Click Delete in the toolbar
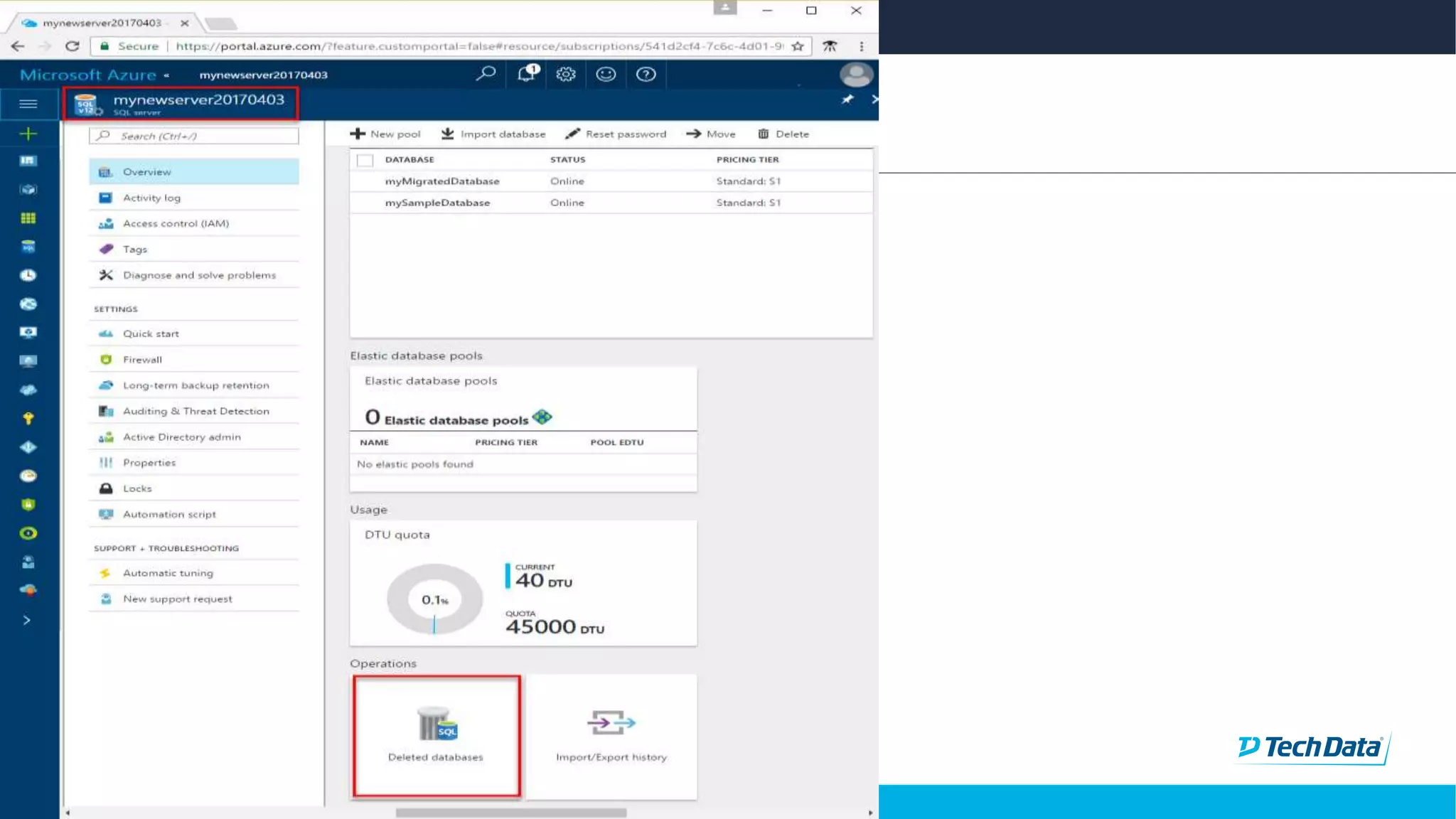This screenshot has height=819, width=1456. pos(783,134)
